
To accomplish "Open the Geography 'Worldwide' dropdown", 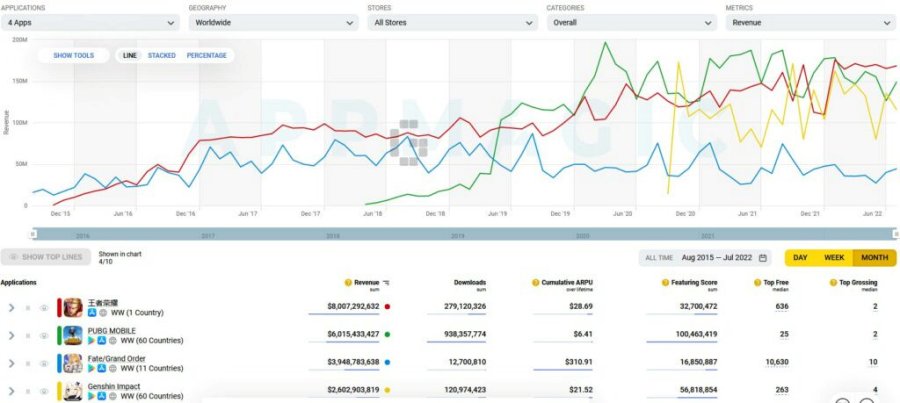I will point(274,23).
